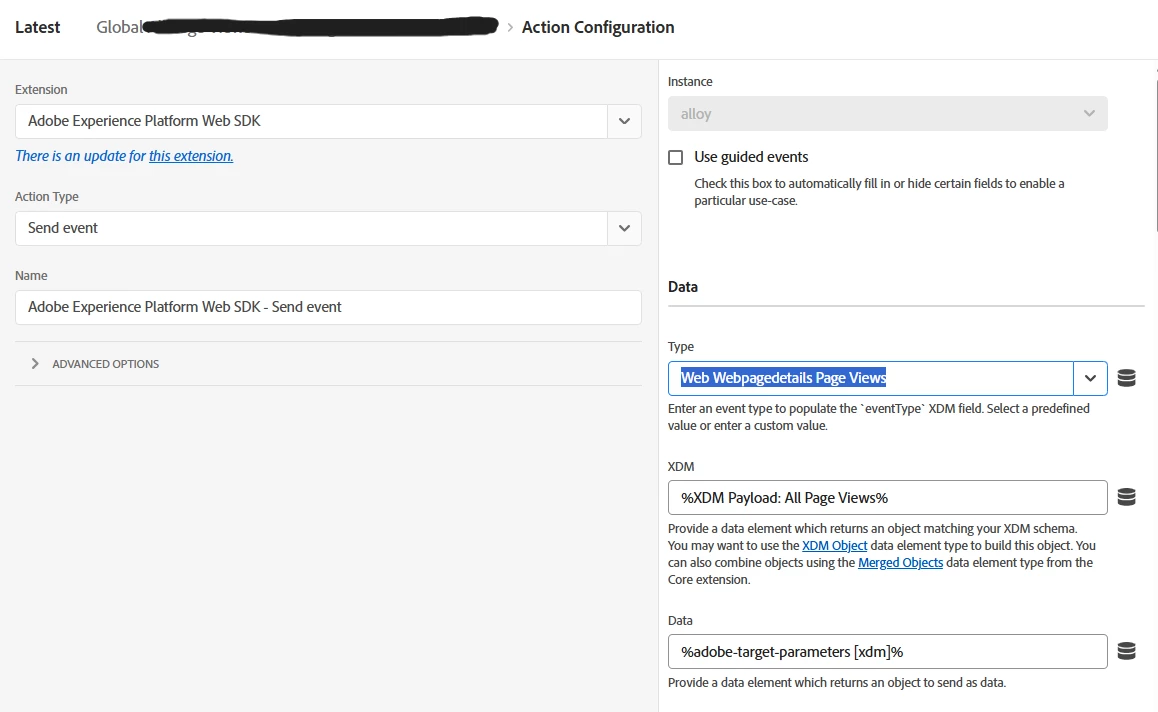Open data element picker beside XDM field

tap(1126, 497)
